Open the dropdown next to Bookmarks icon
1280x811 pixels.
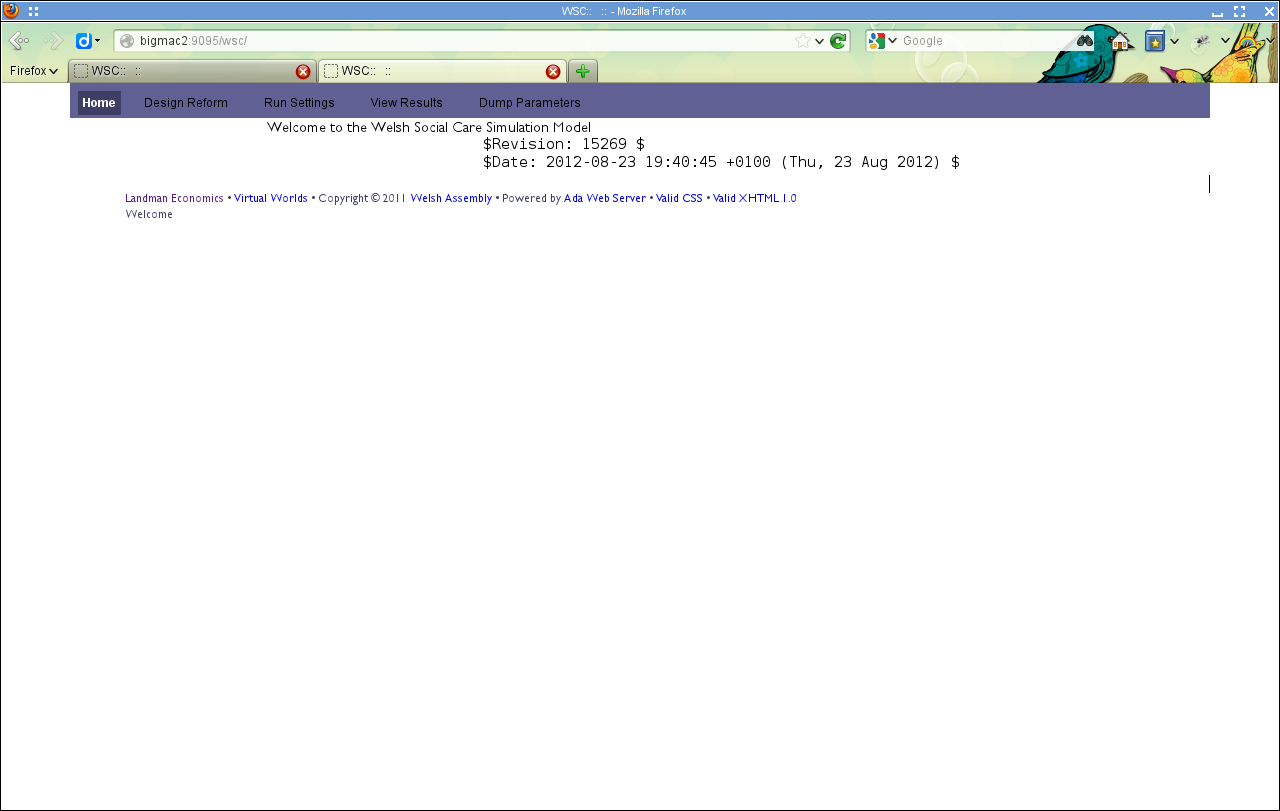click(x=1174, y=41)
